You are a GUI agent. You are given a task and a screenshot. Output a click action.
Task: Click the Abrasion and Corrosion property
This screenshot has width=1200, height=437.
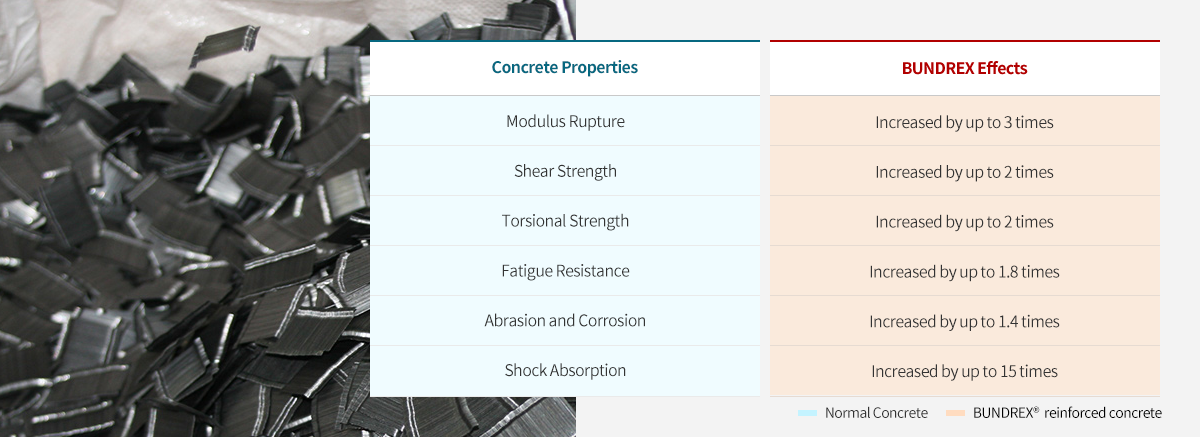(565, 321)
